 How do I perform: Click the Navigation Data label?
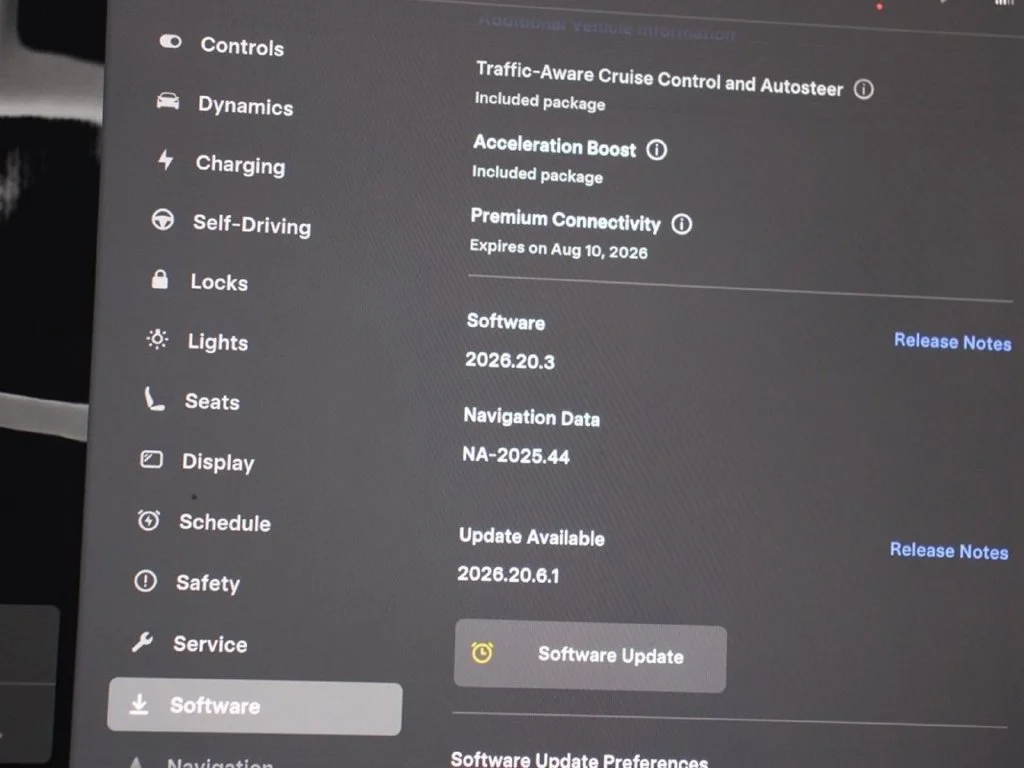pyautogui.click(x=532, y=417)
